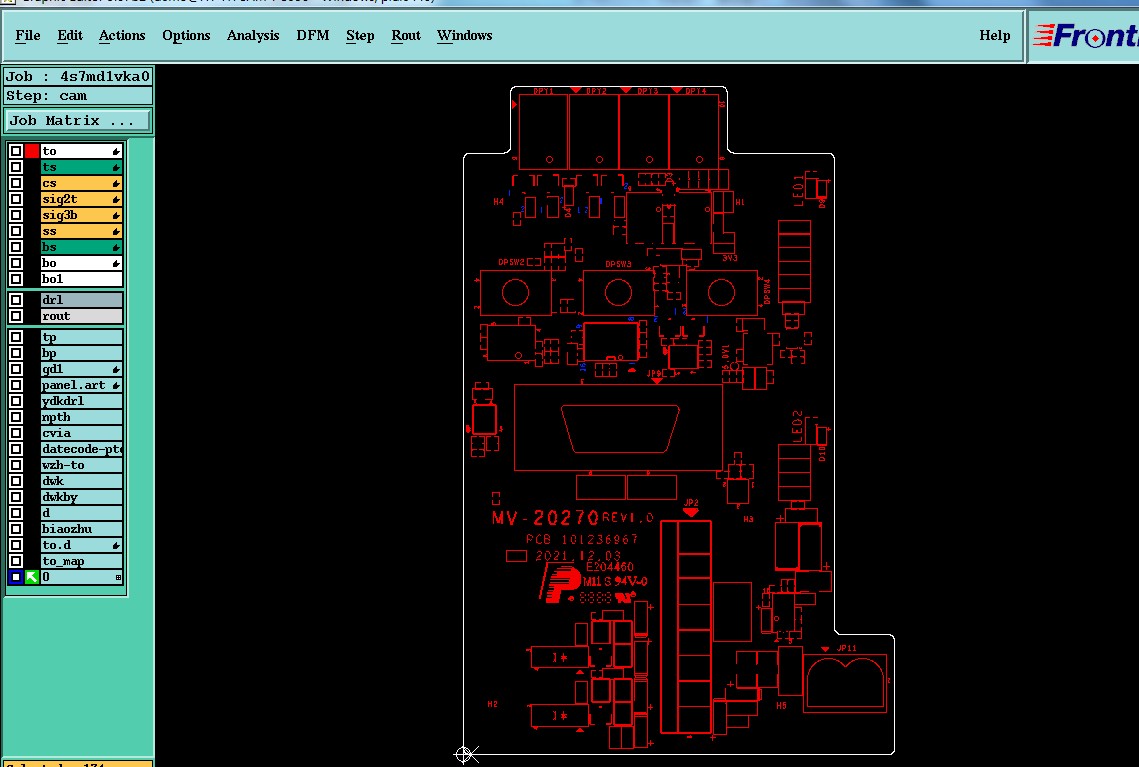Viewport: 1139px width, 767px height.
Task: Click the Step: cam label
Action: coord(78,96)
